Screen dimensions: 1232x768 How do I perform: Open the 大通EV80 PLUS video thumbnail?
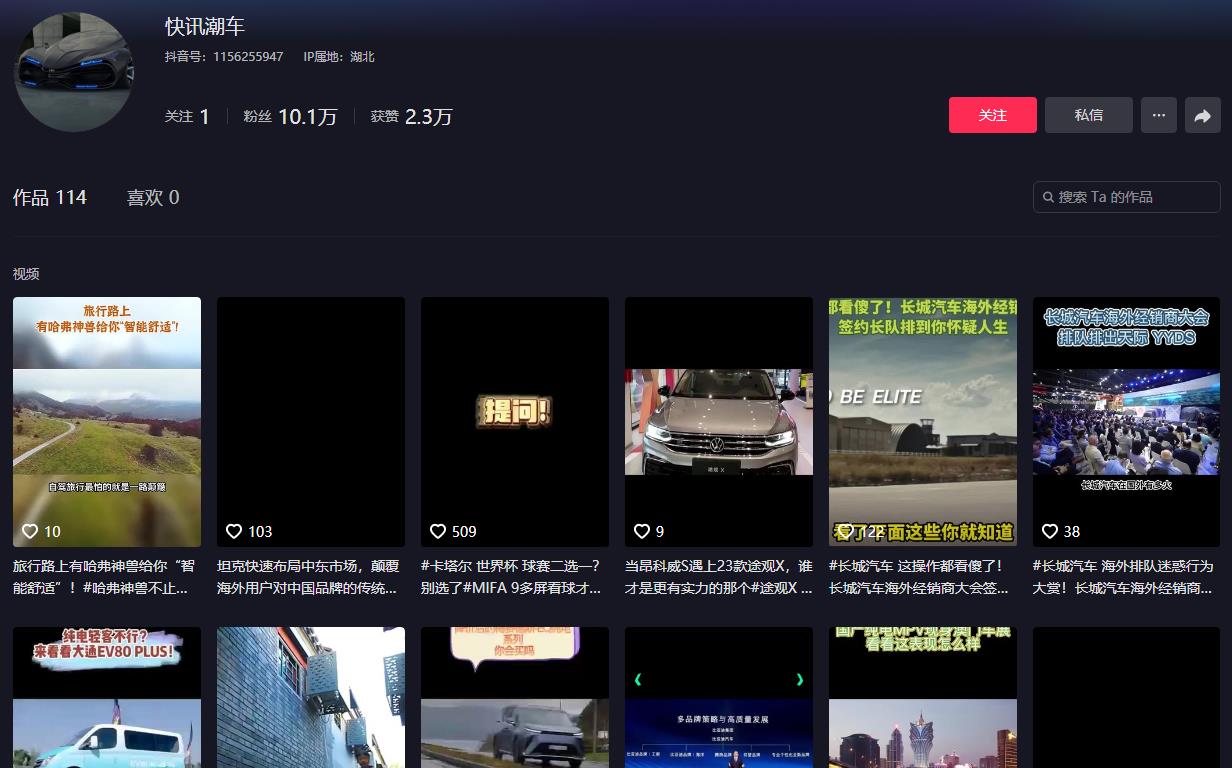(107, 698)
